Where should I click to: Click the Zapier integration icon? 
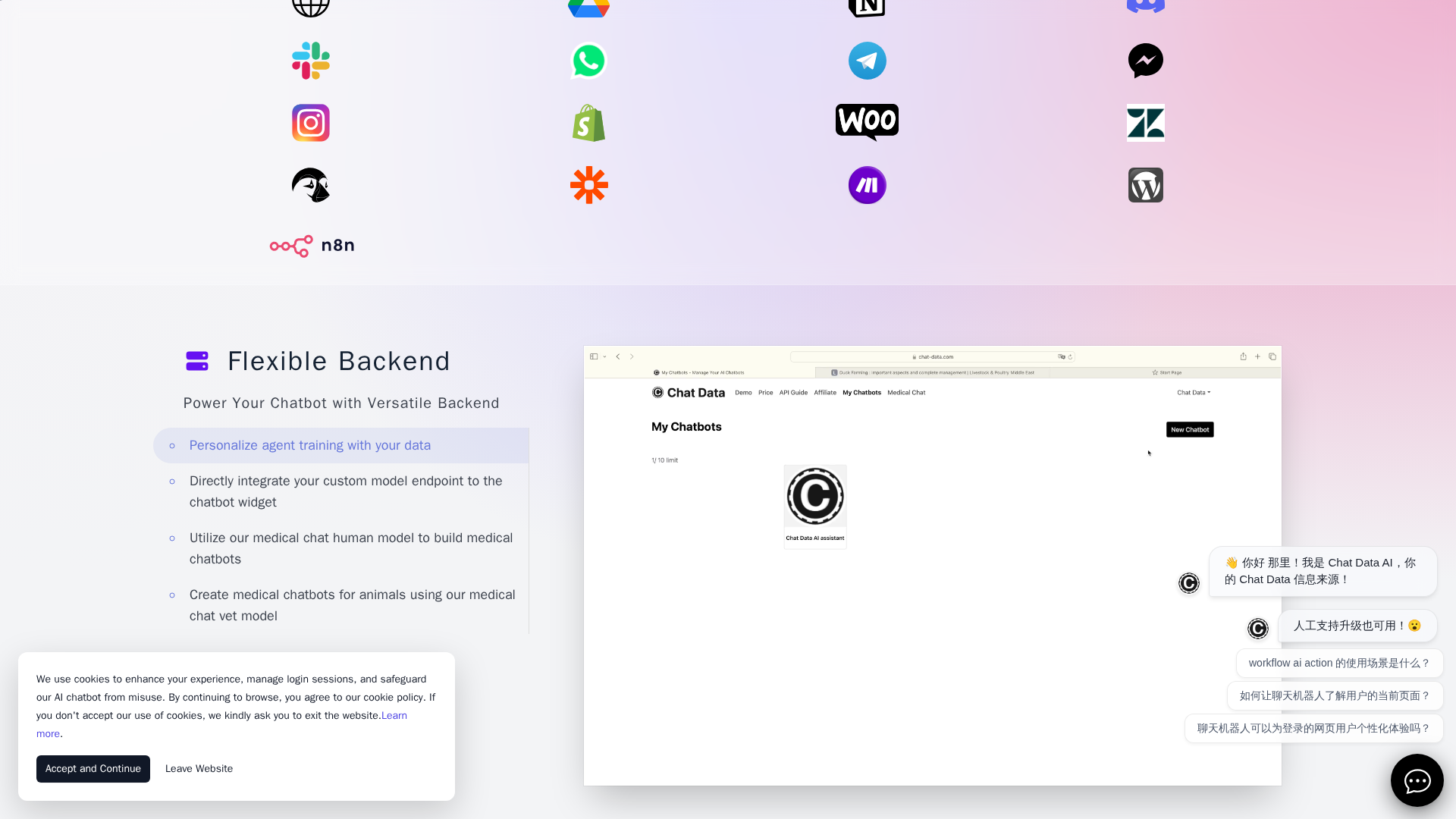click(x=588, y=185)
